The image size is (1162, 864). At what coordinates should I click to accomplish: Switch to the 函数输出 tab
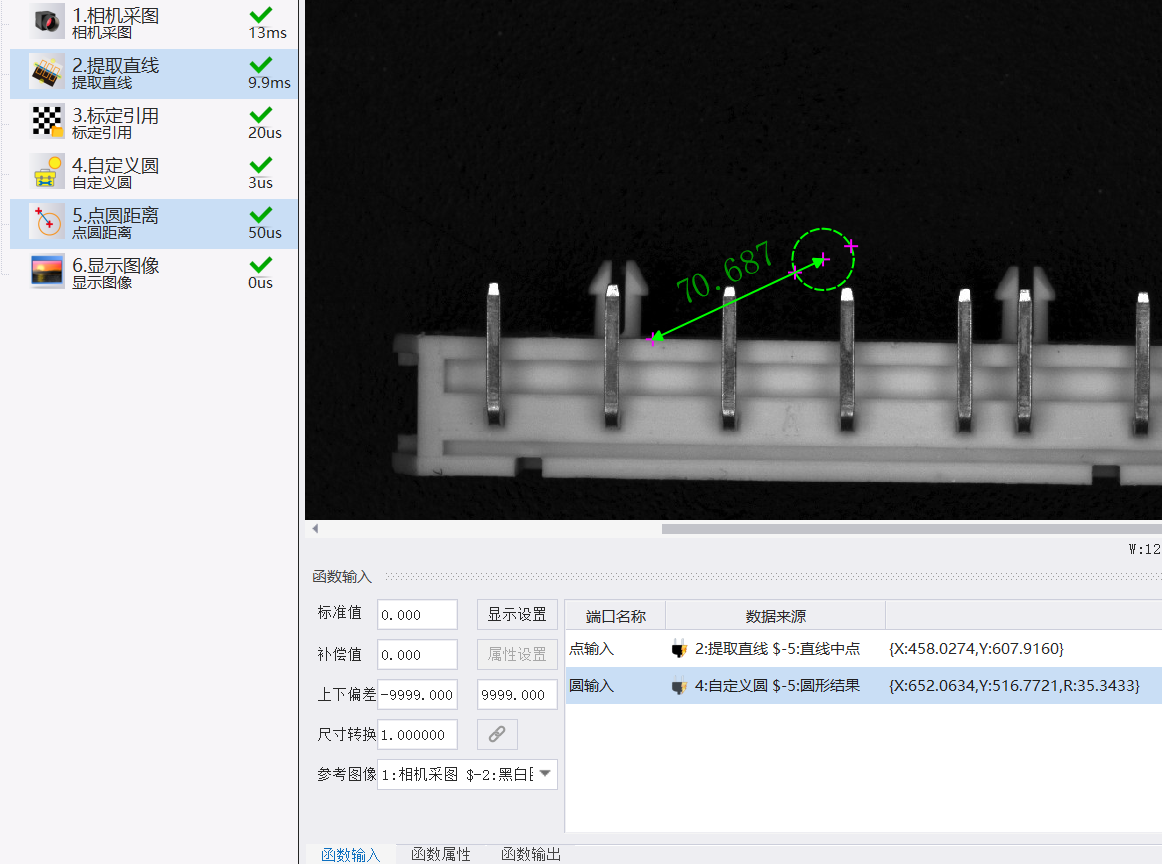tap(531, 854)
